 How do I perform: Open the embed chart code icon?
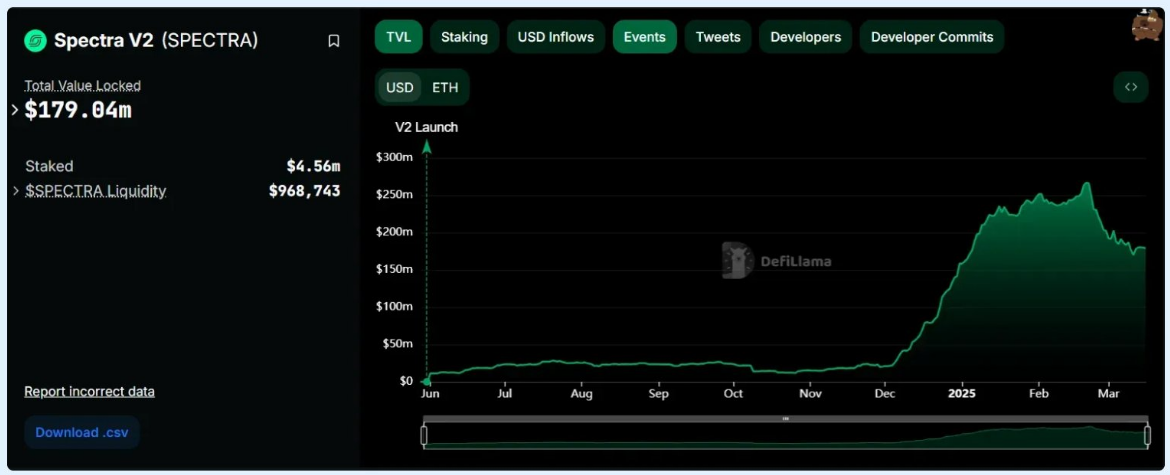[x=1131, y=87]
